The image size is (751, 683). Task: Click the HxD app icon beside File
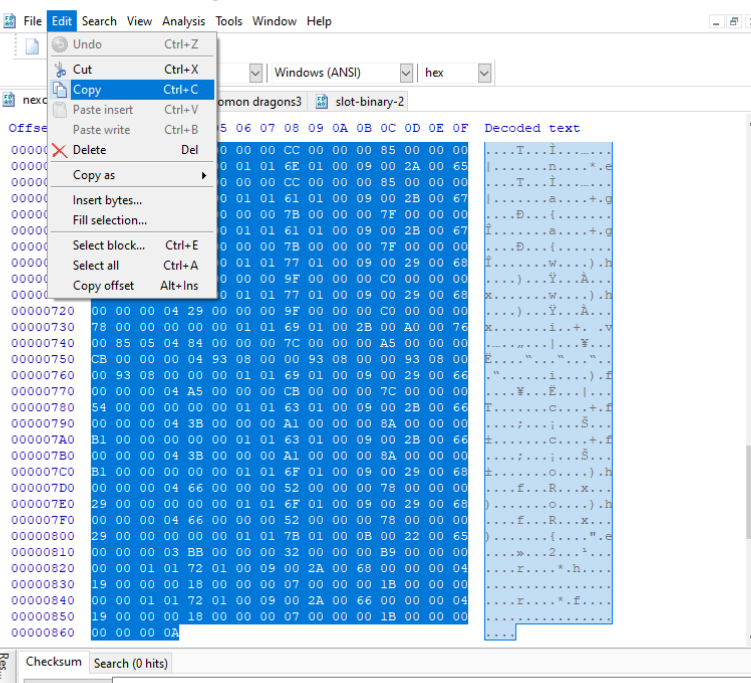(x=9, y=21)
